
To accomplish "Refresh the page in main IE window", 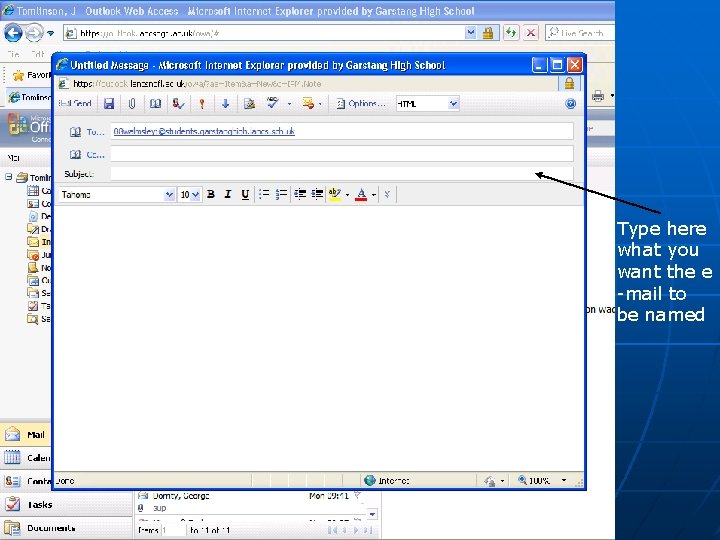I will click(511, 33).
